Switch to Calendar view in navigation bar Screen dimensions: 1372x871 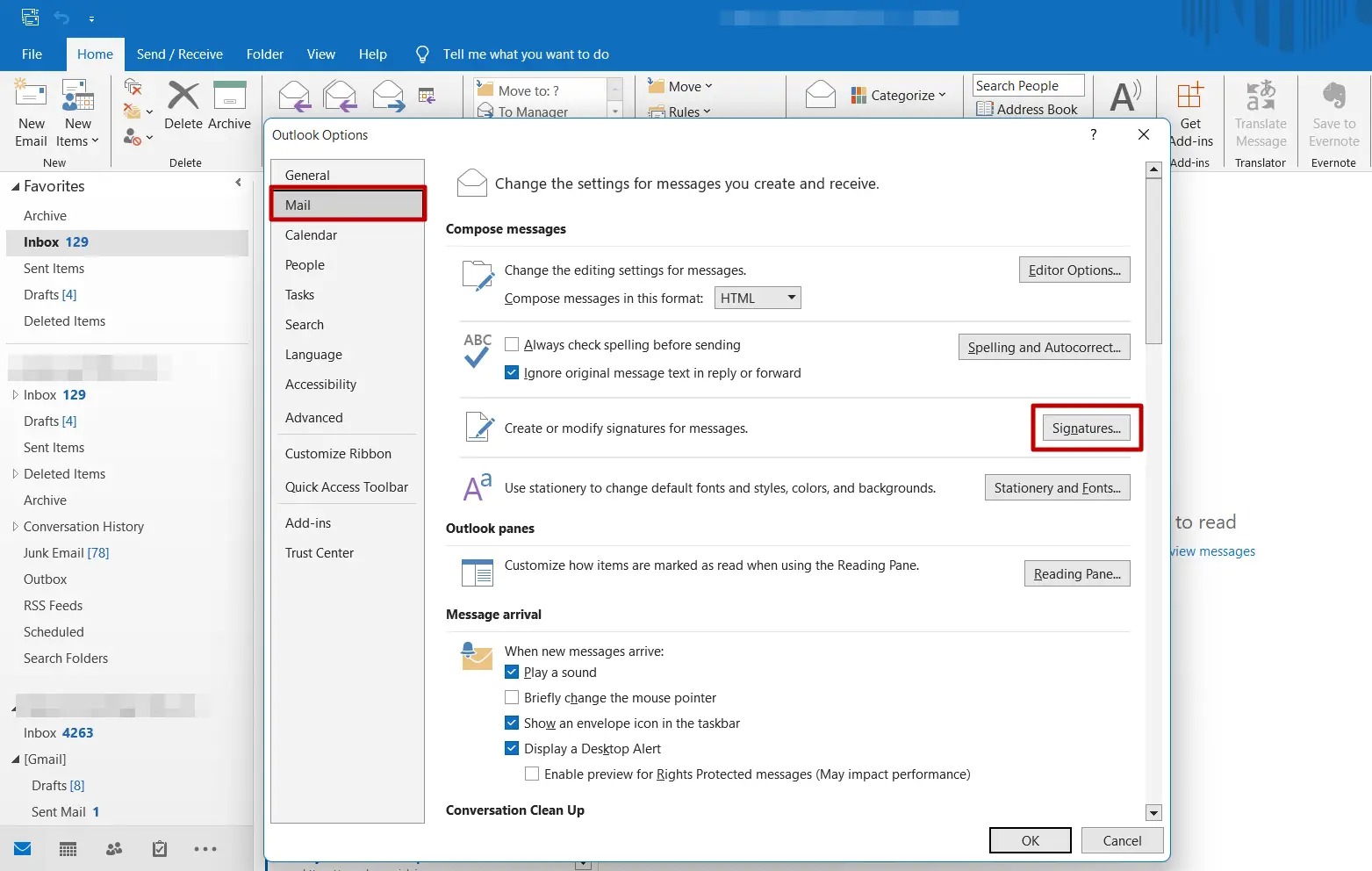click(x=67, y=848)
